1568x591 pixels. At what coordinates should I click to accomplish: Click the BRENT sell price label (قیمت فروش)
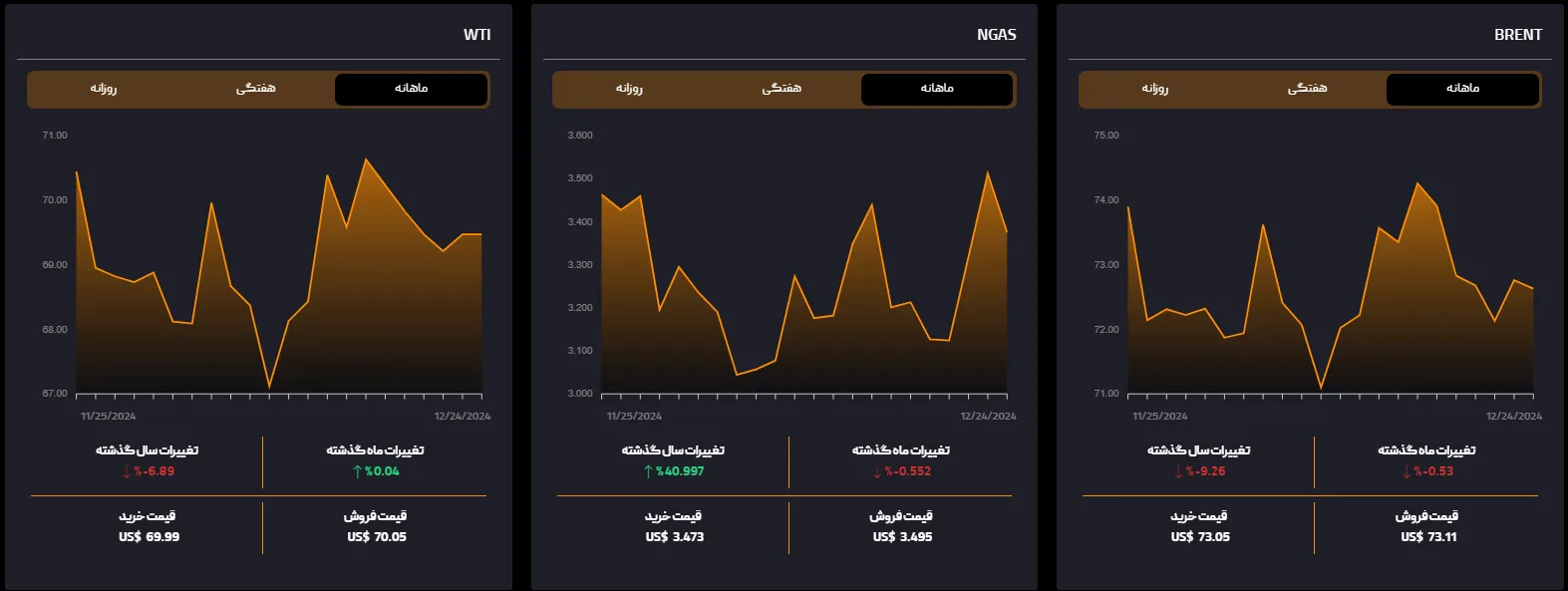click(1426, 516)
